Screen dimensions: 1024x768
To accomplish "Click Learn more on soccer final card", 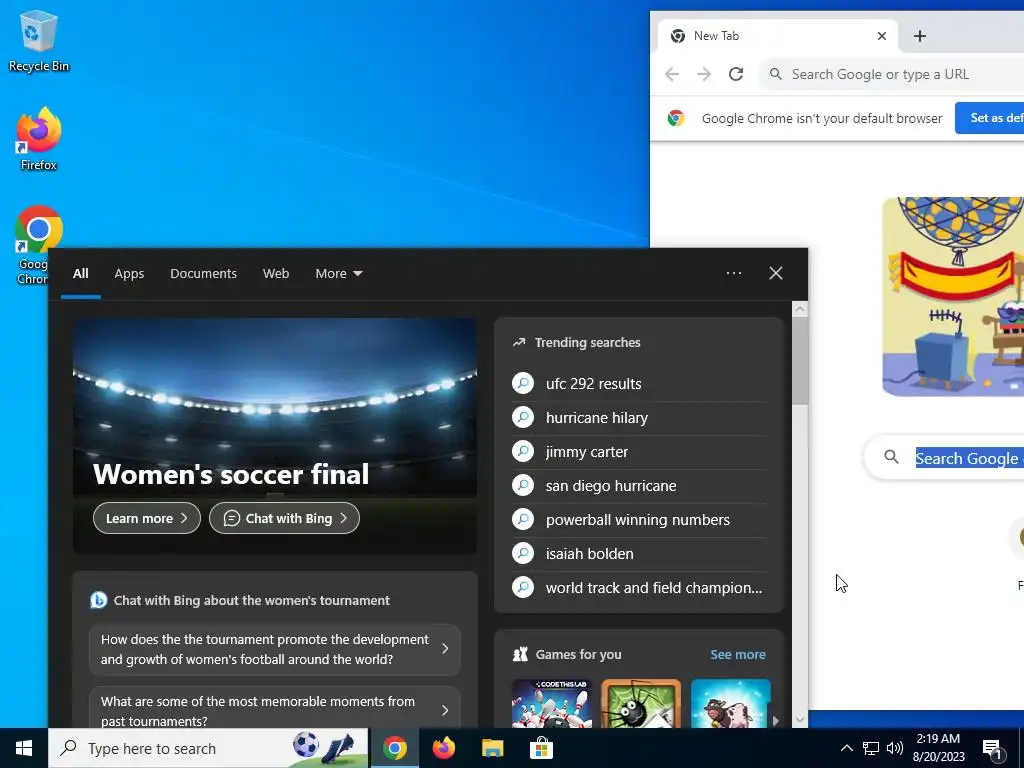I will pyautogui.click(x=147, y=518).
